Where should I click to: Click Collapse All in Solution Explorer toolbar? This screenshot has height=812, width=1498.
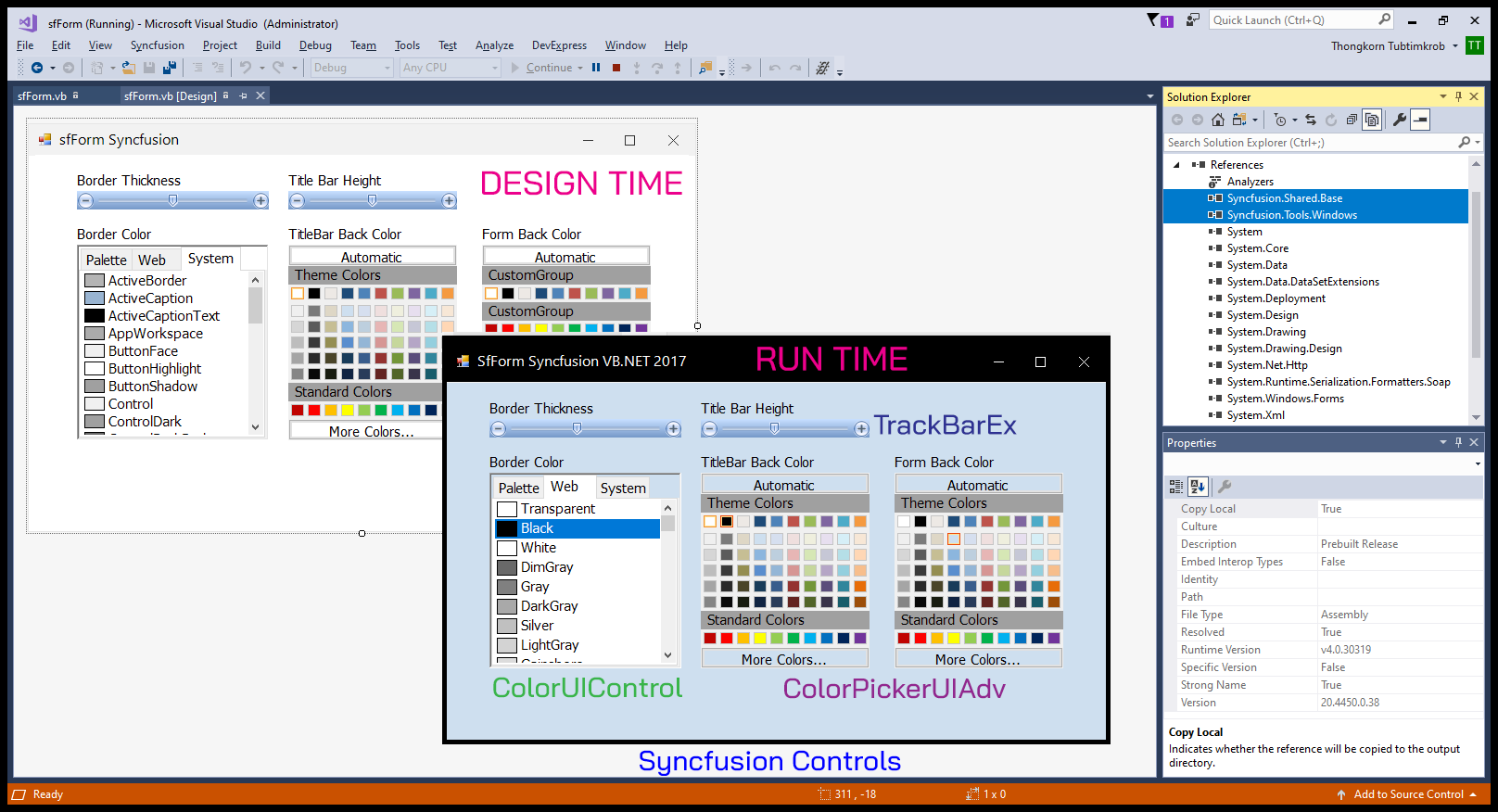coord(1352,120)
